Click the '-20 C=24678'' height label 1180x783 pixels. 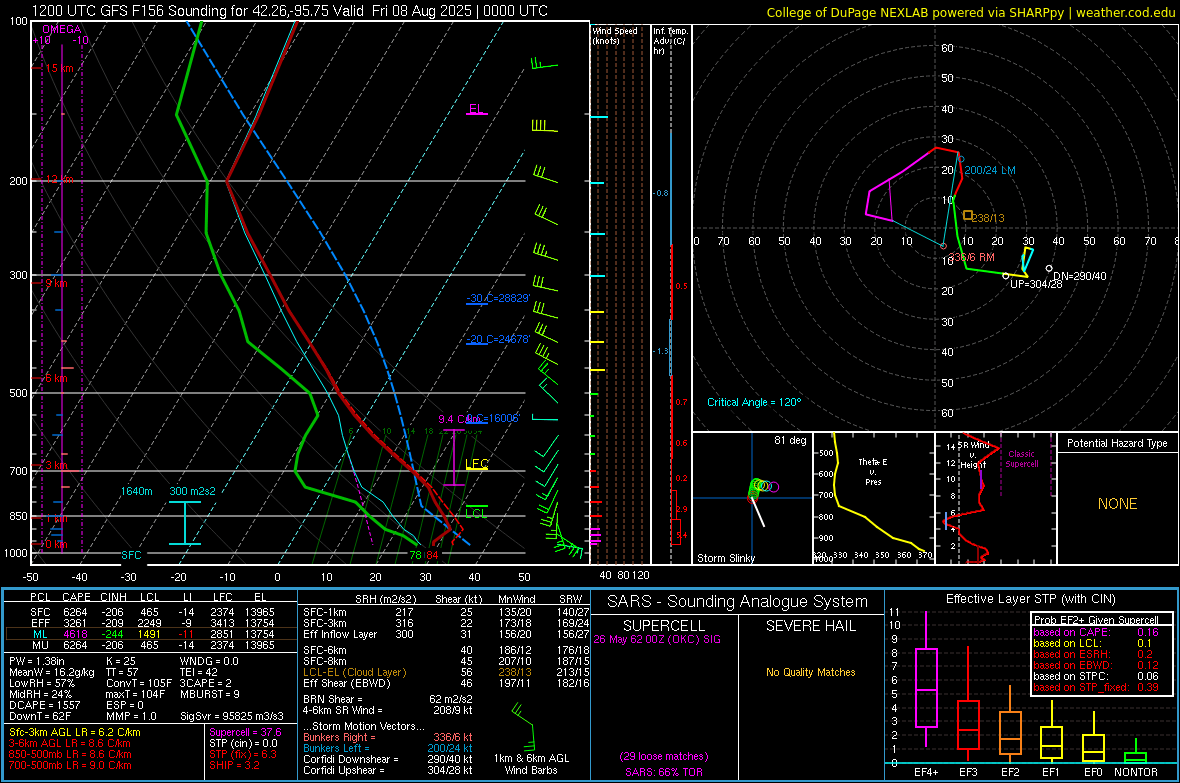coord(498,340)
